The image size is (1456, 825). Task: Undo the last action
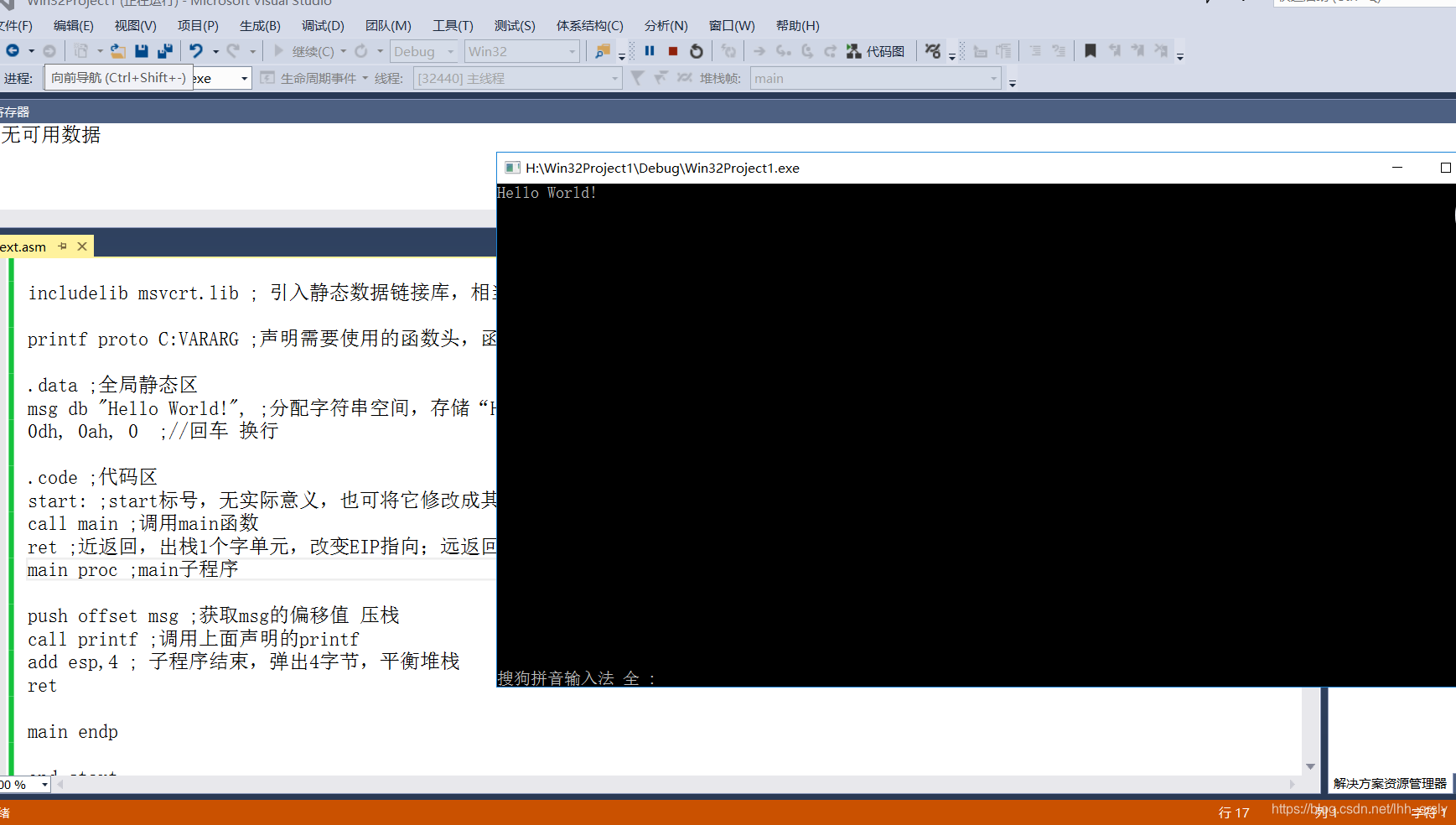point(196,51)
